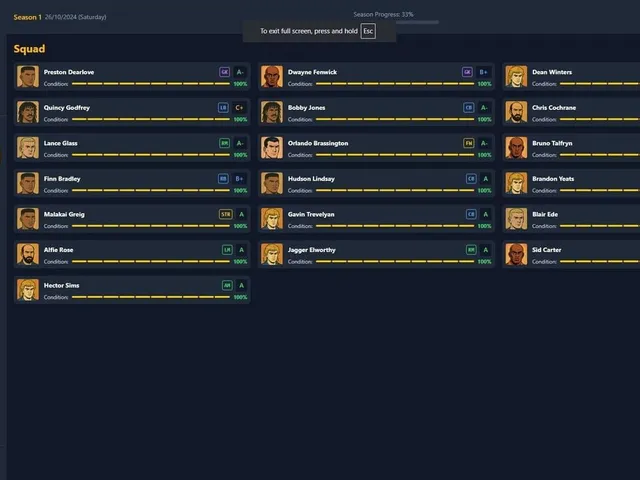Click Orlando Brassington's FW position badge
Viewport: 640px width, 480px height.
click(x=469, y=143)
